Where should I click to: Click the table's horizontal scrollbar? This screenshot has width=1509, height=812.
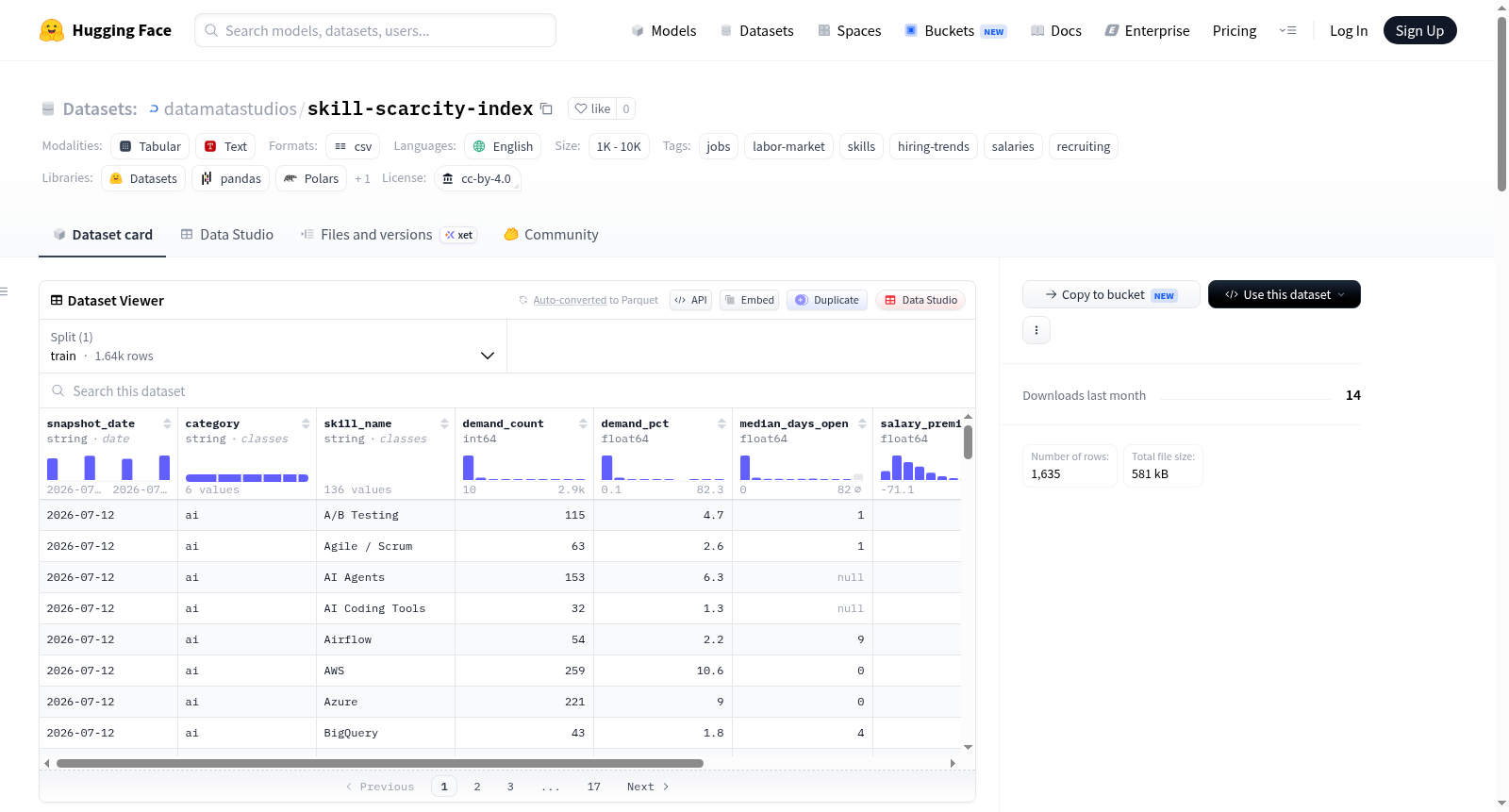(379, 763)
